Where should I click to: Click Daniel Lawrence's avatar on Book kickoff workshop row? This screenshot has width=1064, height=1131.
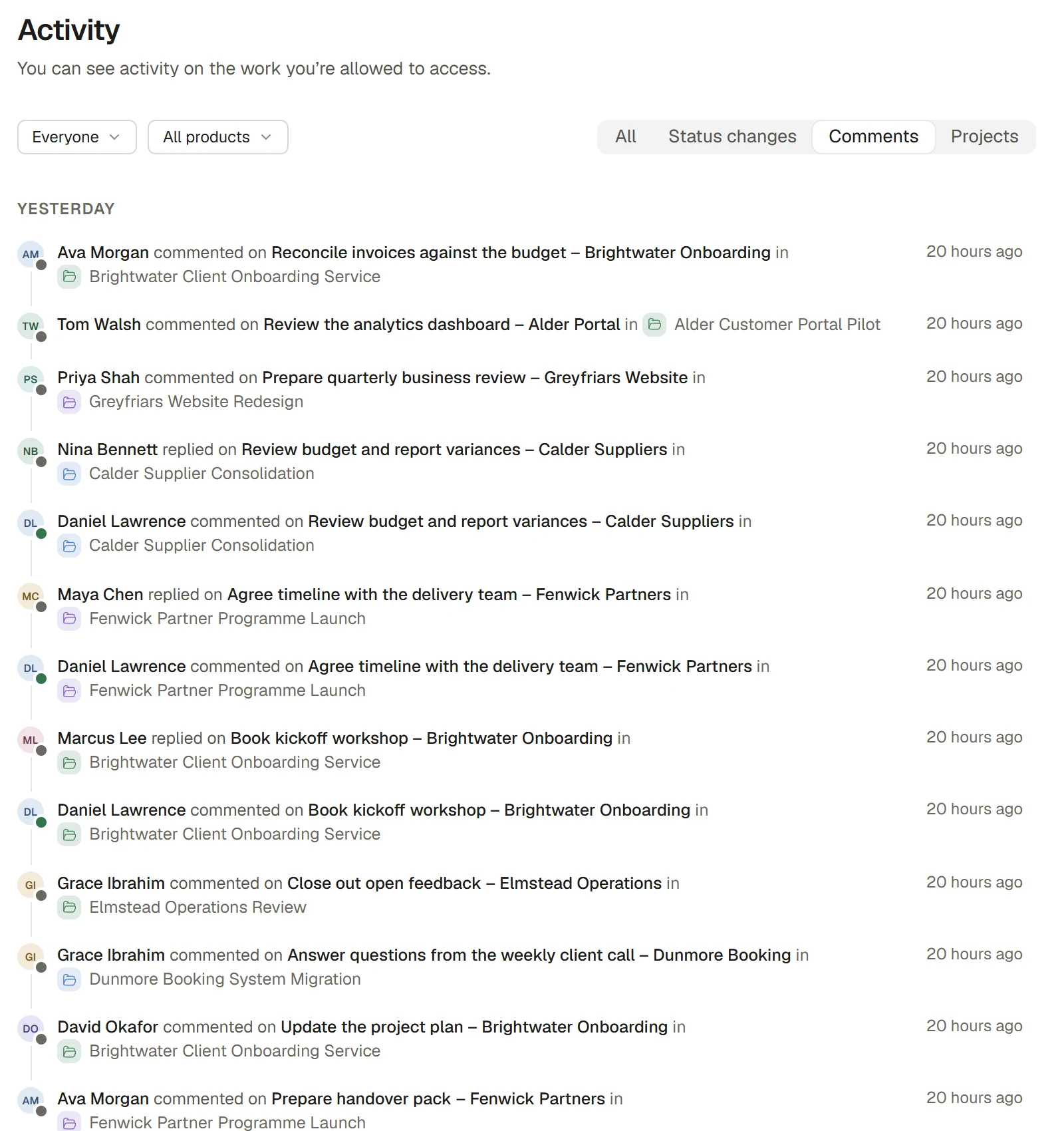coord(31,812)
